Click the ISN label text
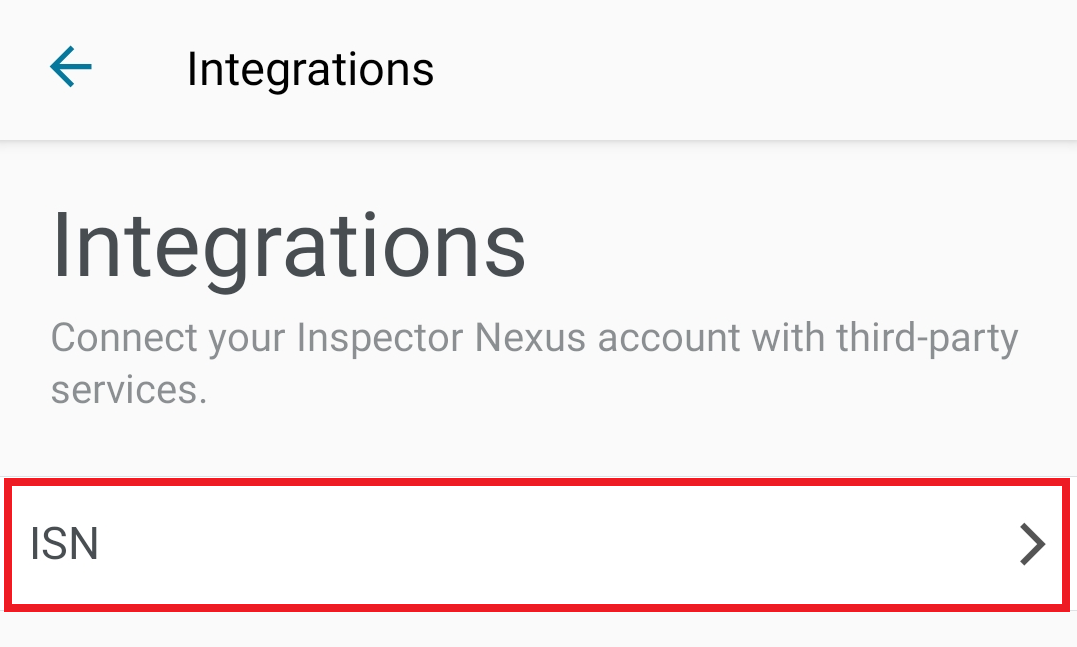1077x647 pixels. pos(65,545)
